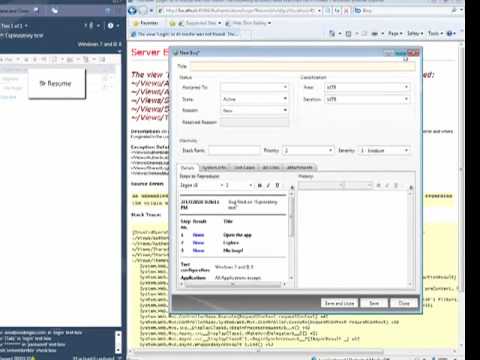The height and width of the screenshot is (360, 480).
Task: Open the Assigned To dropdown
Action: [254, 87]
